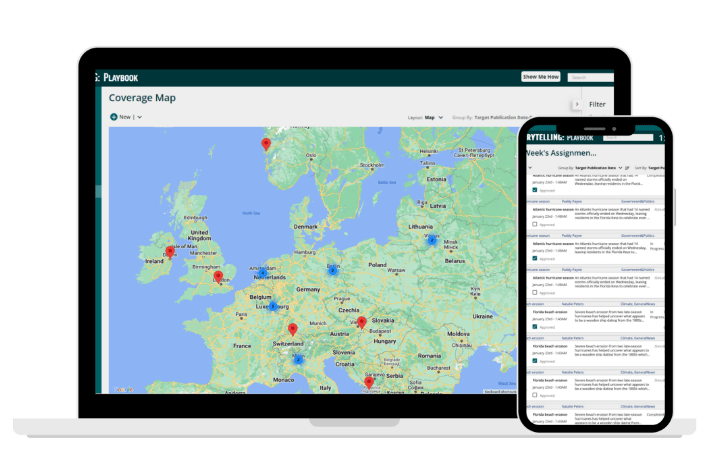This screenshot has width=720, height=454.
Task: Open phone Group By Target Publication Date dropdown
Action: pyautogui.click(x=590, y=168)
